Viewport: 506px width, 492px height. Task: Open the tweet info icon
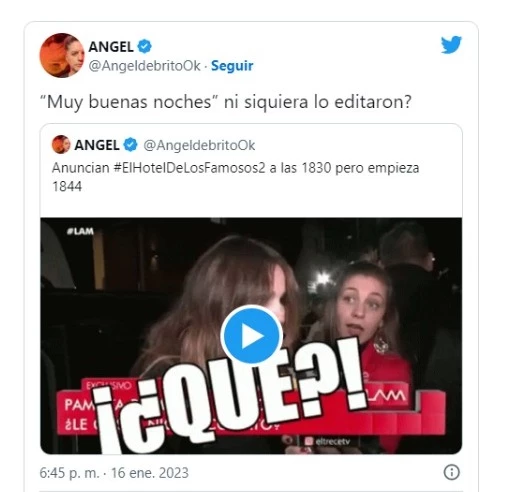452,472
